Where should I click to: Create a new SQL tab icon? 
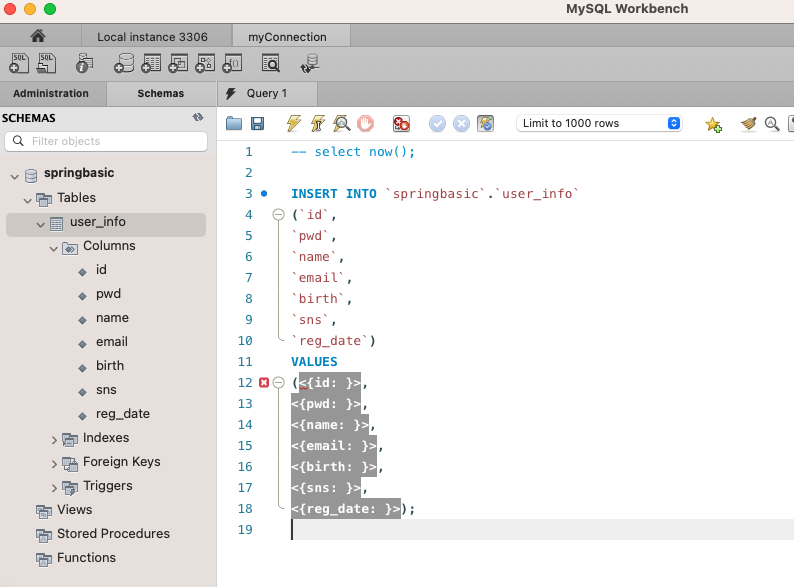tap(19, 63)
